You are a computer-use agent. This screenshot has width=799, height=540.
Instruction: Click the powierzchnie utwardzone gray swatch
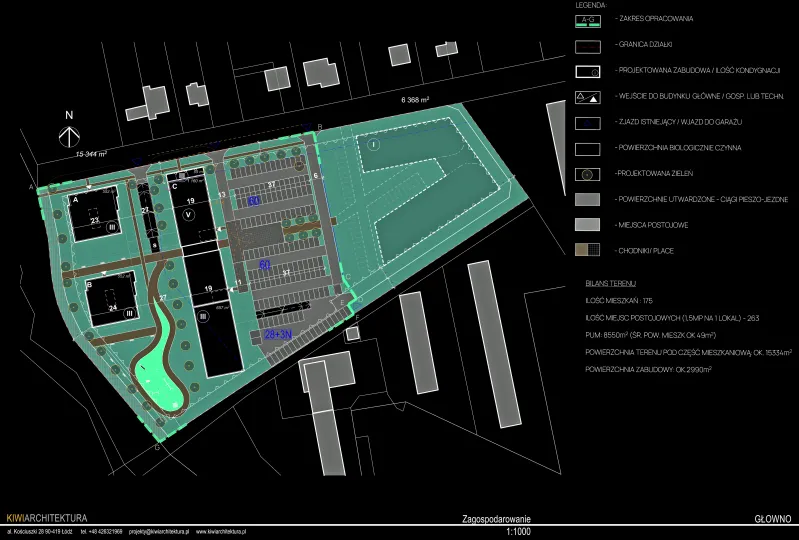(x=591, y=199)
